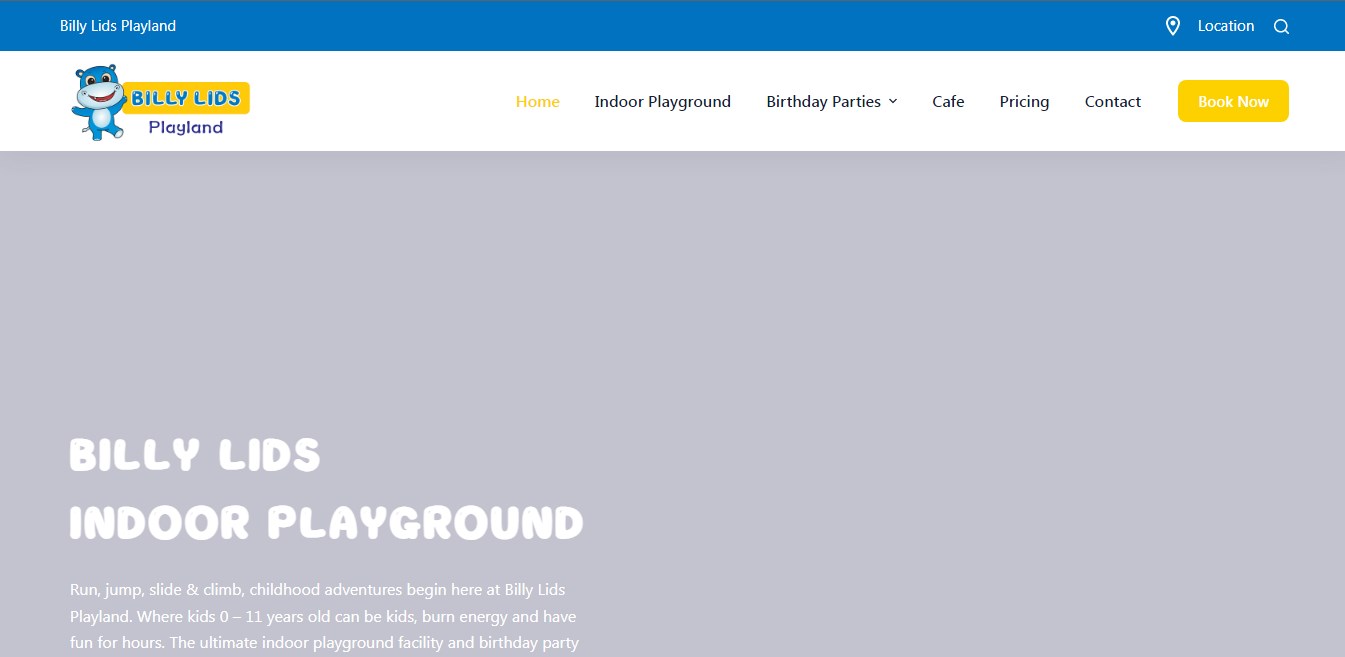Go to Indoor Playground page
Viewport: 1345px width, 657px height.
[662, 101]
